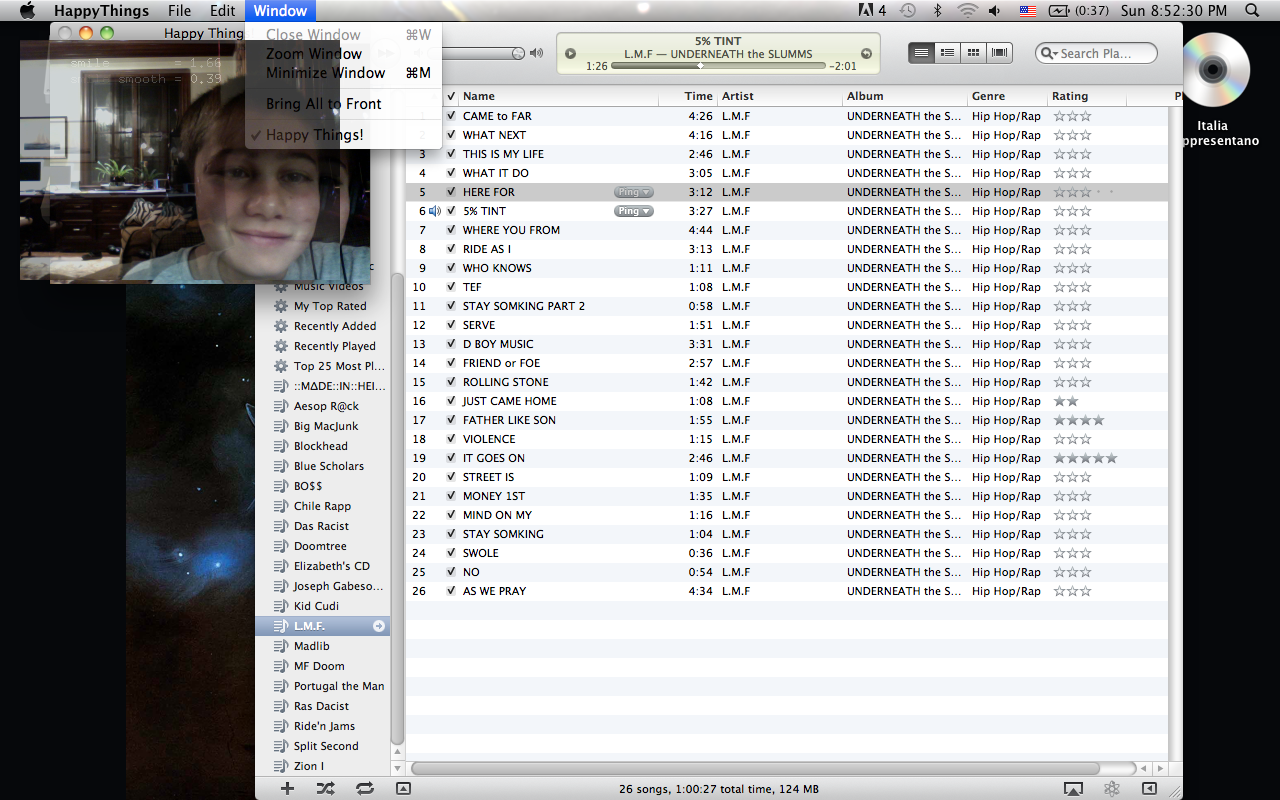
Task: Open the Italia disc icon on desktop
Action: coord(1212,69)
